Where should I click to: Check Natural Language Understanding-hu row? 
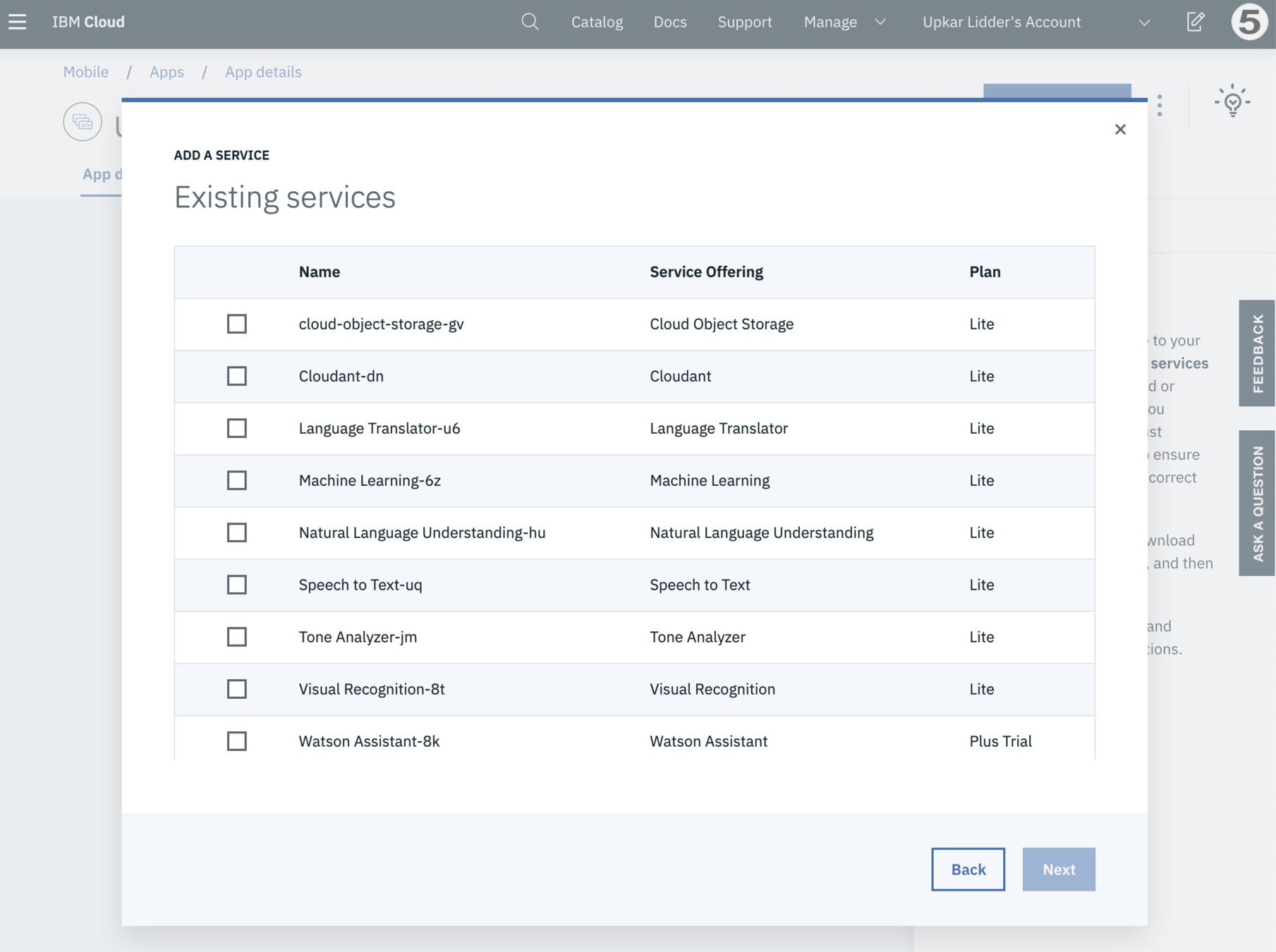pos(237,532)
